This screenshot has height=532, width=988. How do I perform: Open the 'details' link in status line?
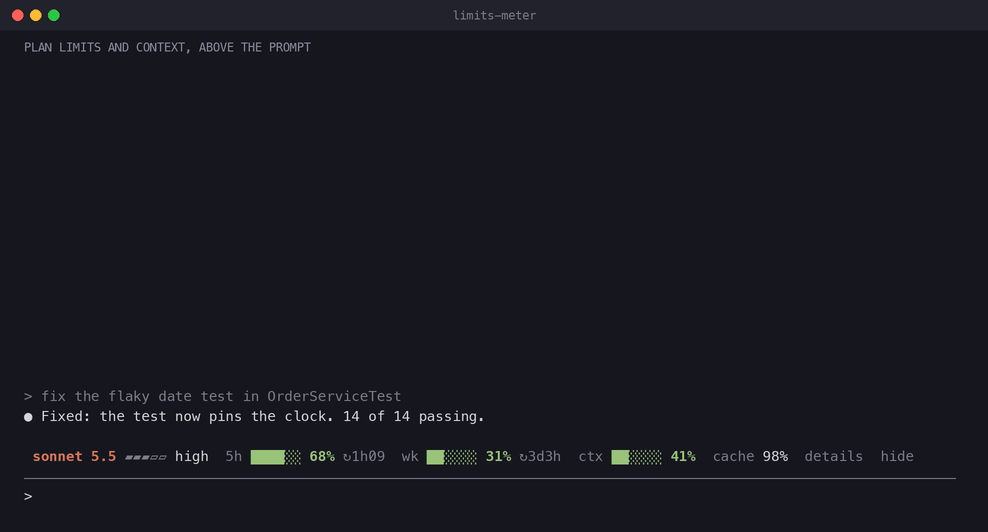[834, 456]
